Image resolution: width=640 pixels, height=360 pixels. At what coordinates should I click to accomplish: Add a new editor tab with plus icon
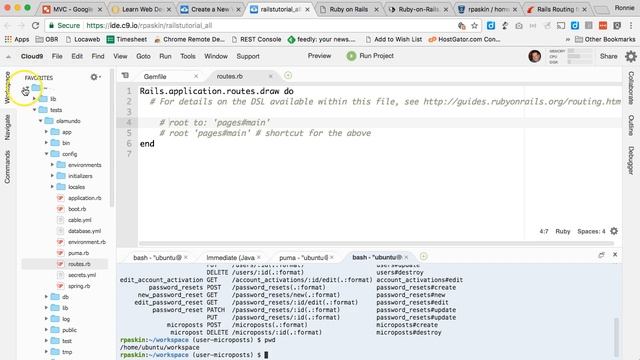(x=288, y=76)
